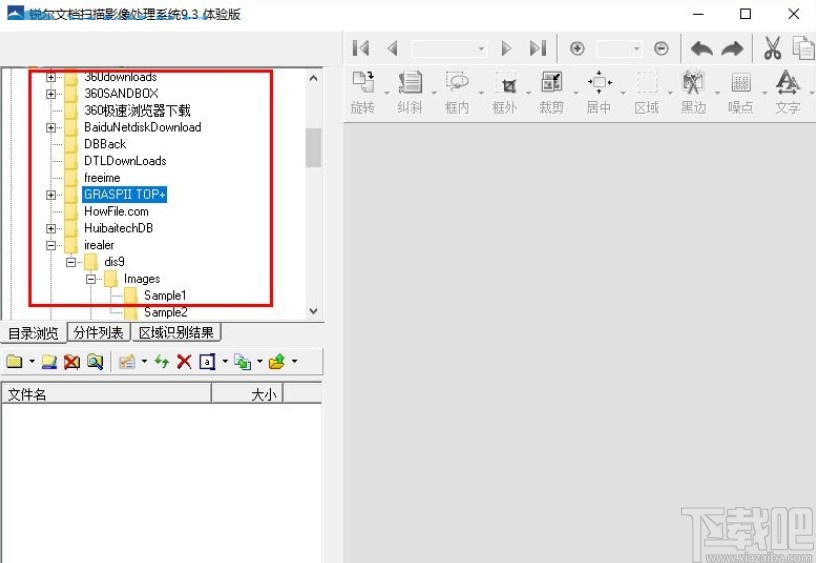
Task: Click the zoom in plus icon
Action: tap(577, 49)
